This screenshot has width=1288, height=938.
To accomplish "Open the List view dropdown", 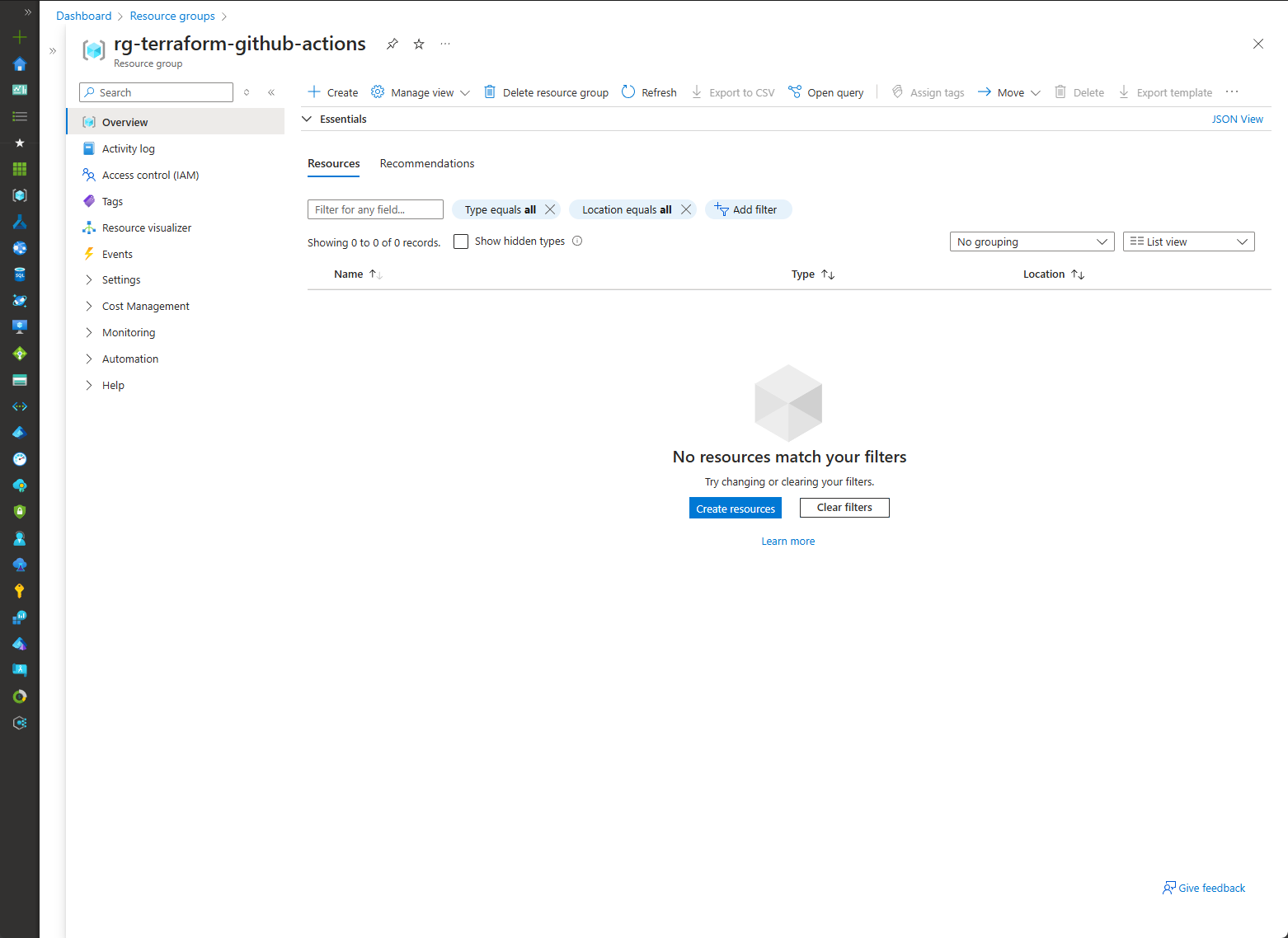I will [x=1188, y=242].
